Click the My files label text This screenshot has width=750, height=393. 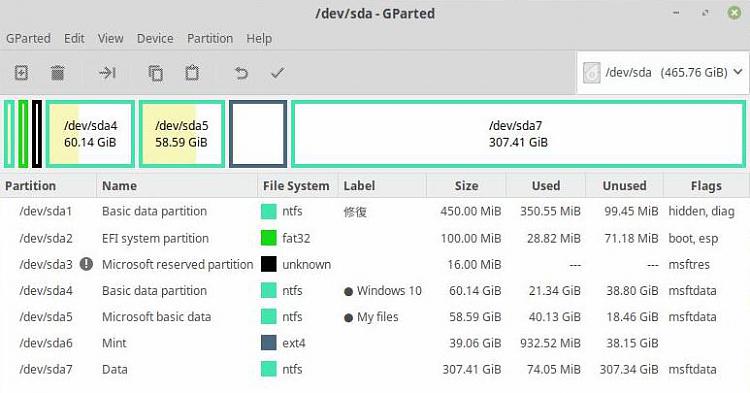(x=377, y=317)
